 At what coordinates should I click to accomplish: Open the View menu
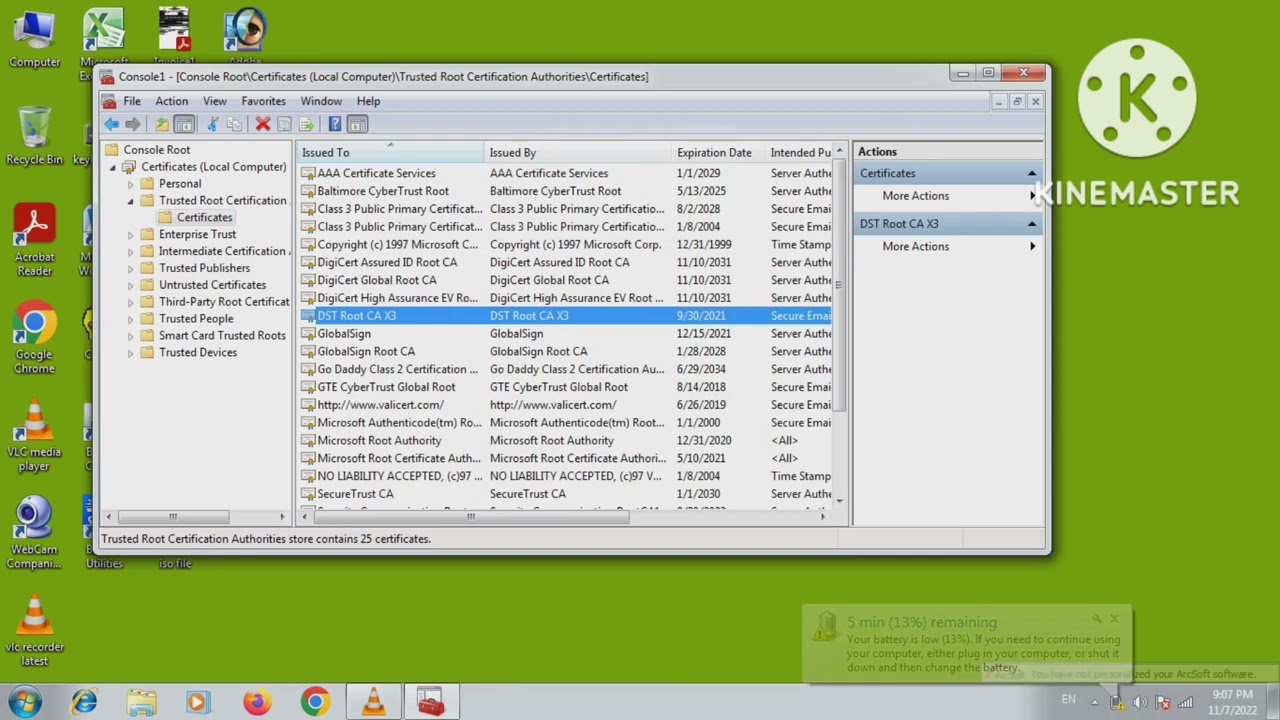[x=215, y=101]
